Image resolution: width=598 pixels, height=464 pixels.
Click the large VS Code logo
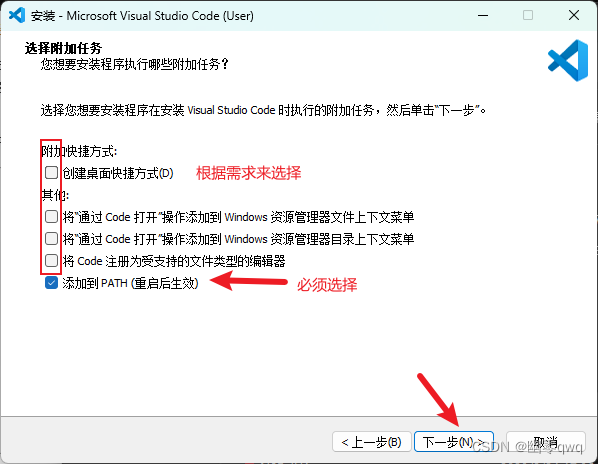568,60
